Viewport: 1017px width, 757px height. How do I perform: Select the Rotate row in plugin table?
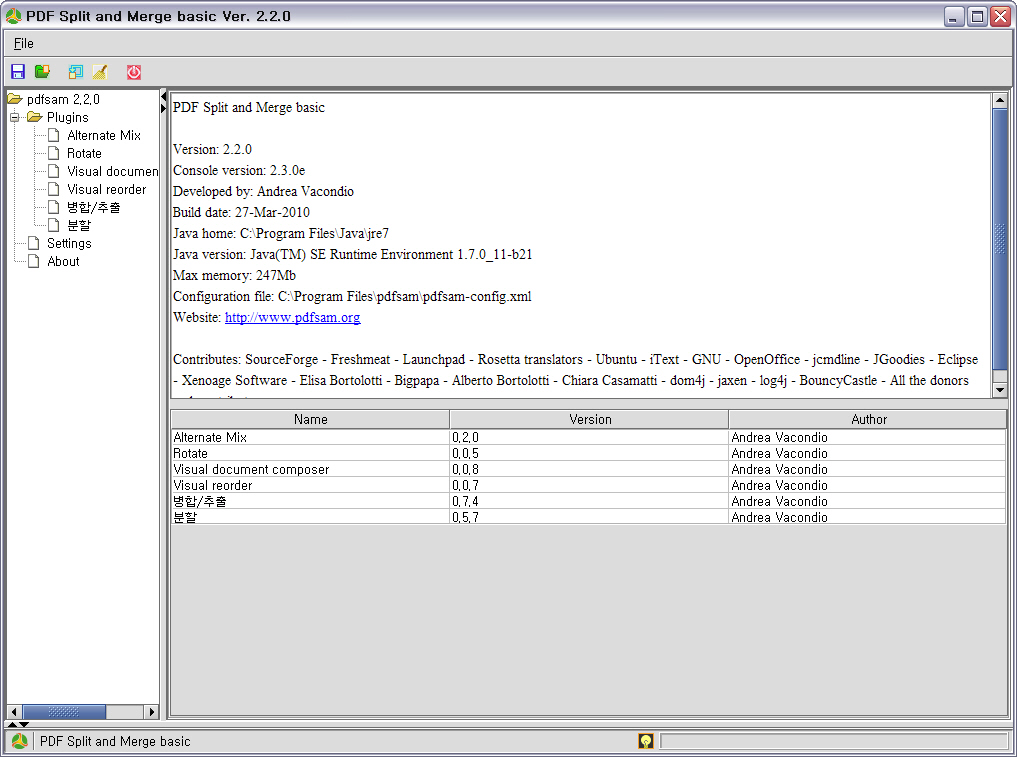pyautogui.click(x=310, y=453)
